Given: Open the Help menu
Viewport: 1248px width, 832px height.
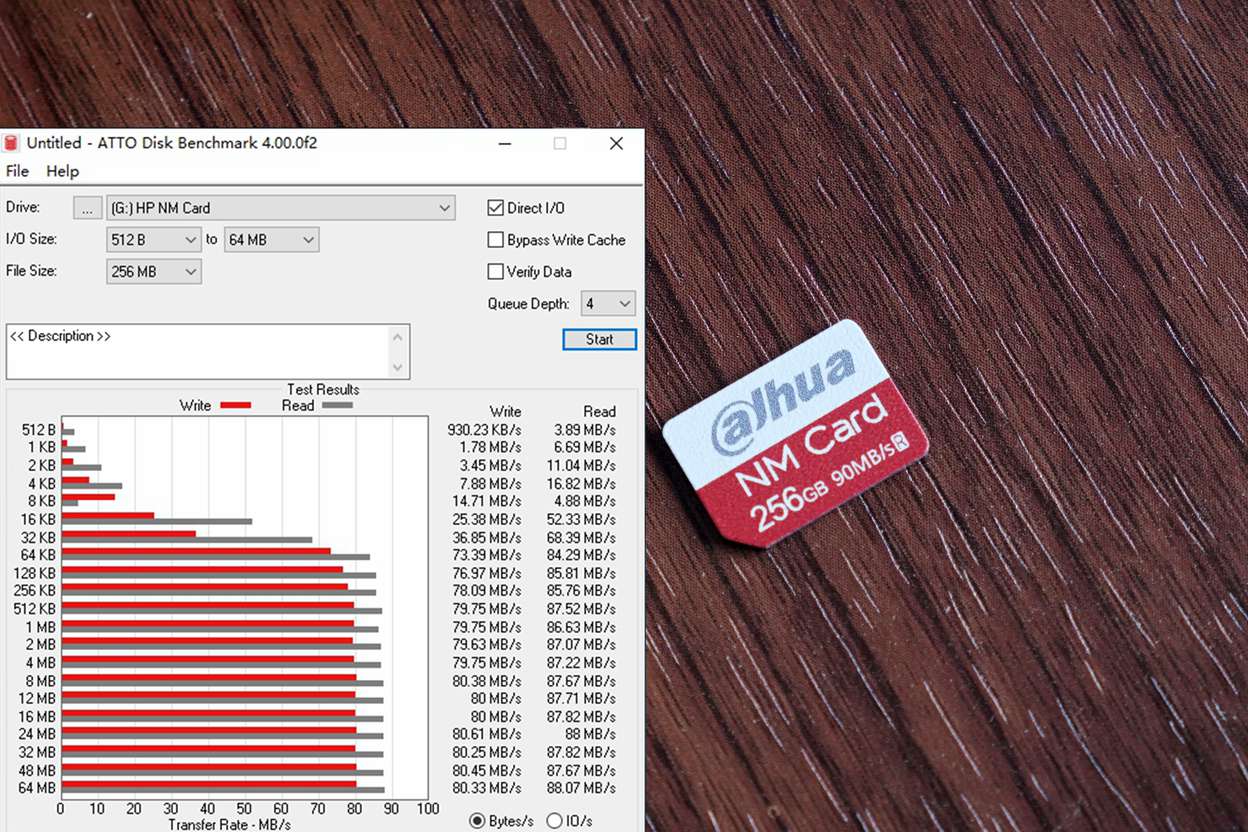Looking at the screenshot, I should tap(62, 171).
